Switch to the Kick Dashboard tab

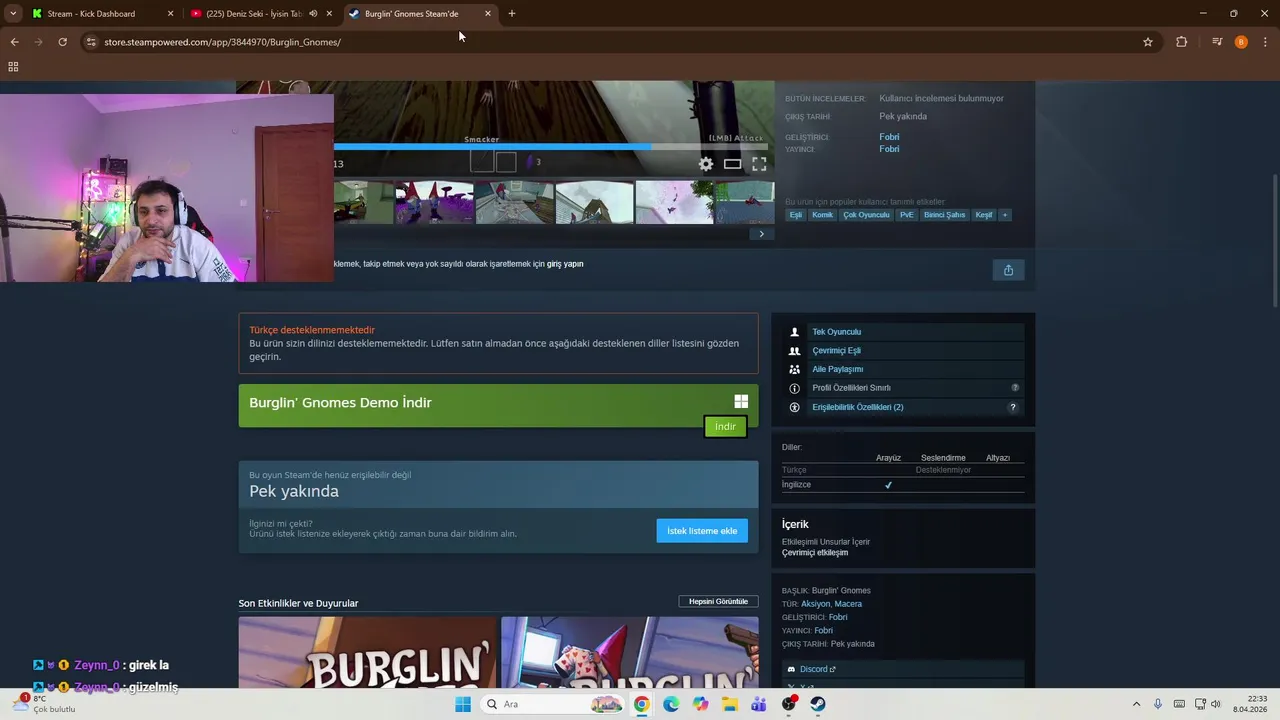(103, 14)
